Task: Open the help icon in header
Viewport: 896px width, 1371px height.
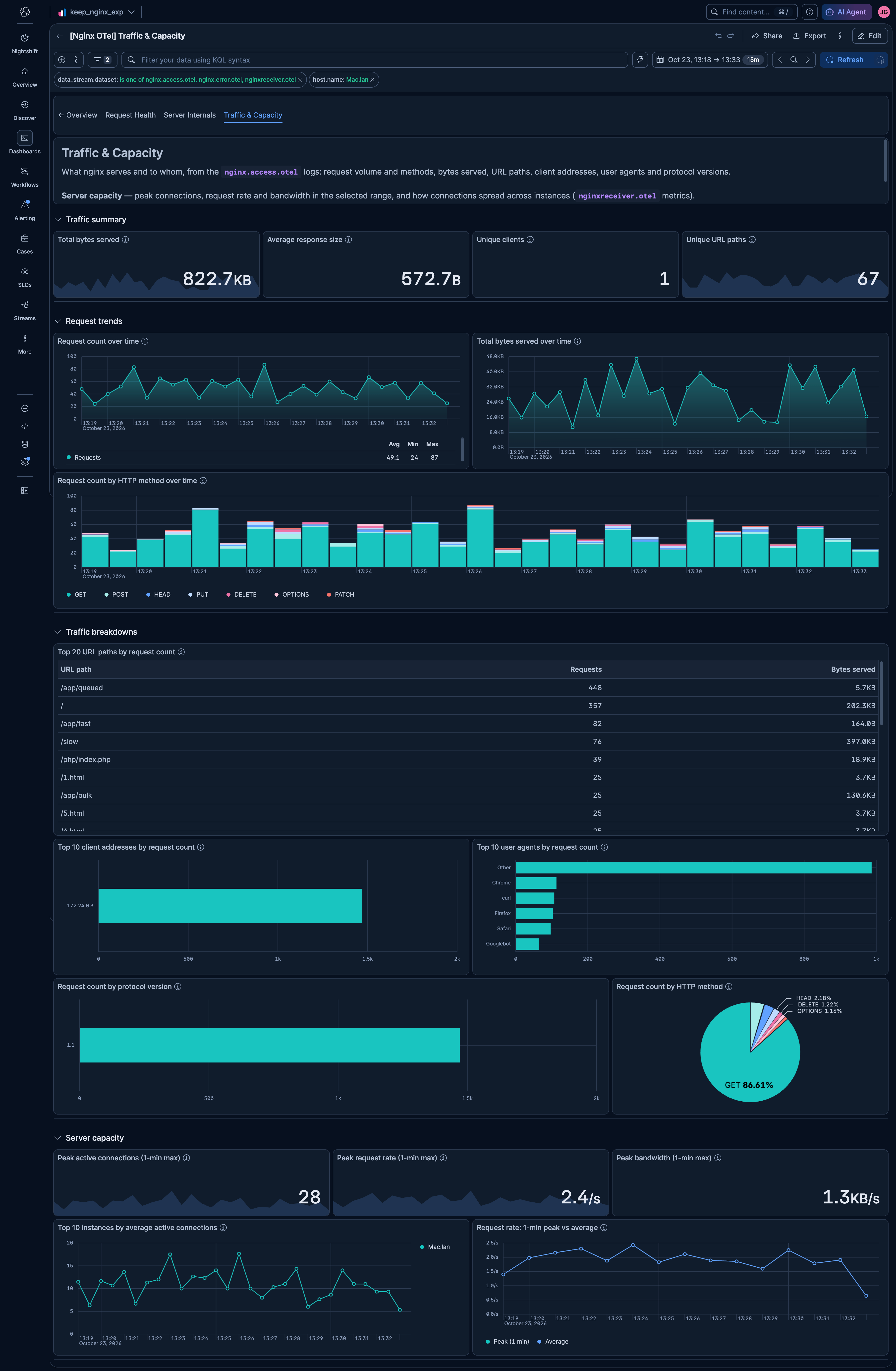Action: coord(809,12)
